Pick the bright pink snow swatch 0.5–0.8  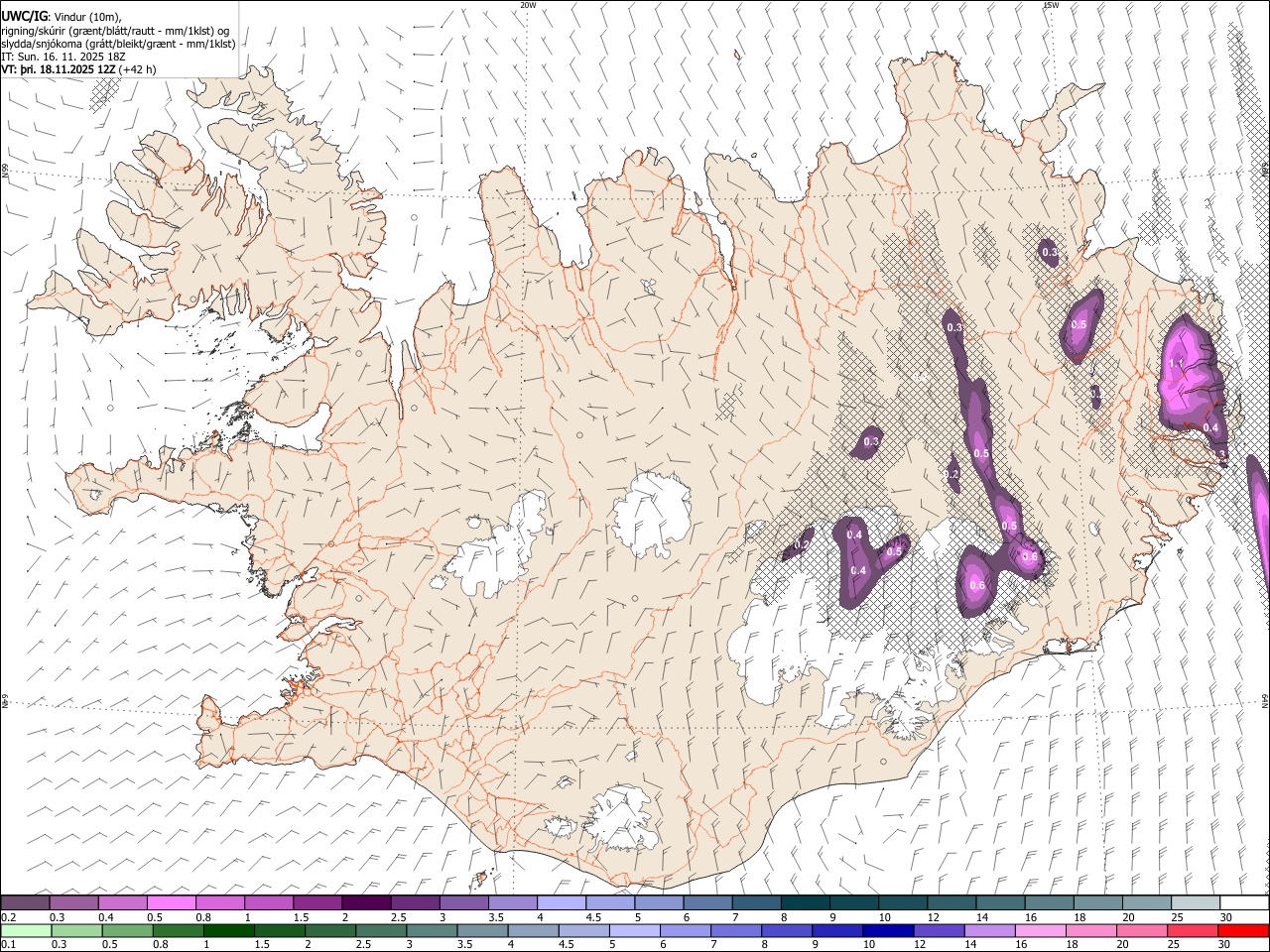pyautogui.click(x=172, y=902)
